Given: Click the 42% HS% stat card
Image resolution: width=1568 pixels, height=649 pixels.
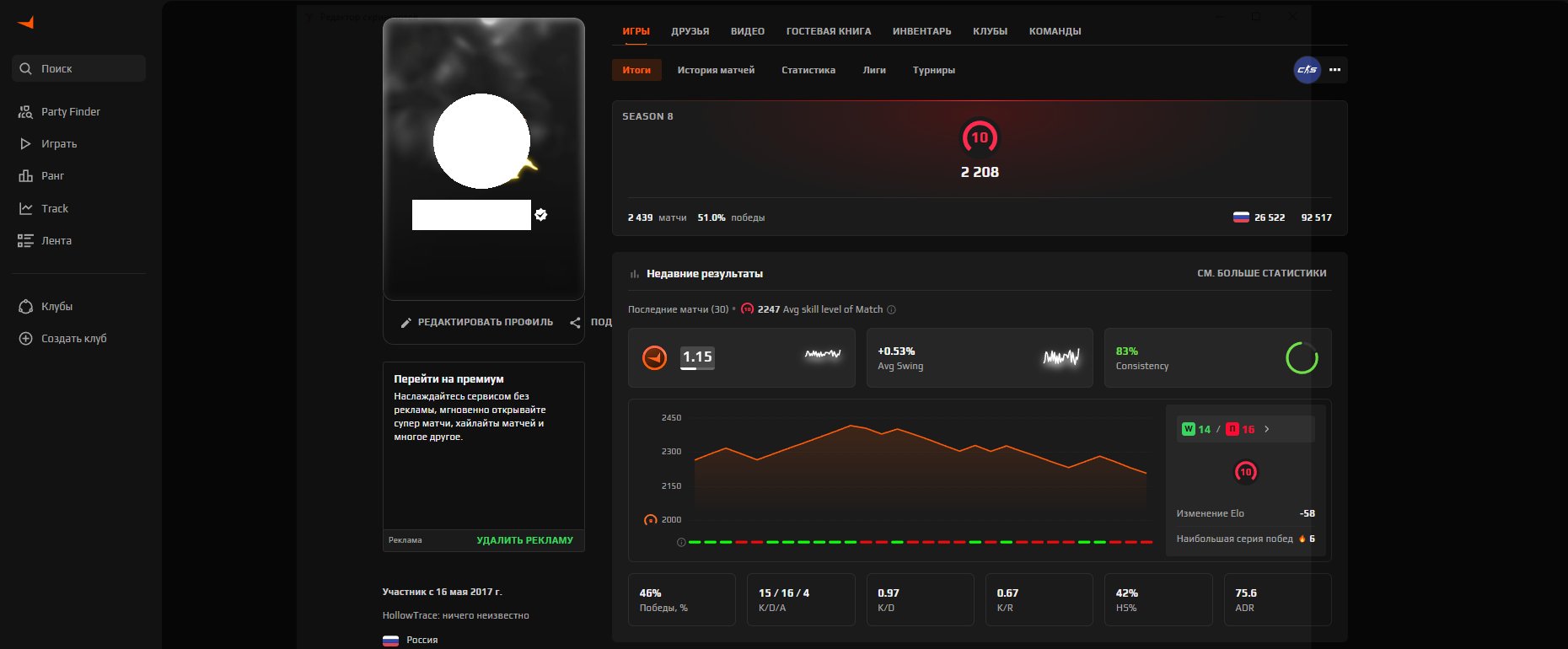Looking at the screenshot, I should pos(1158,600).
